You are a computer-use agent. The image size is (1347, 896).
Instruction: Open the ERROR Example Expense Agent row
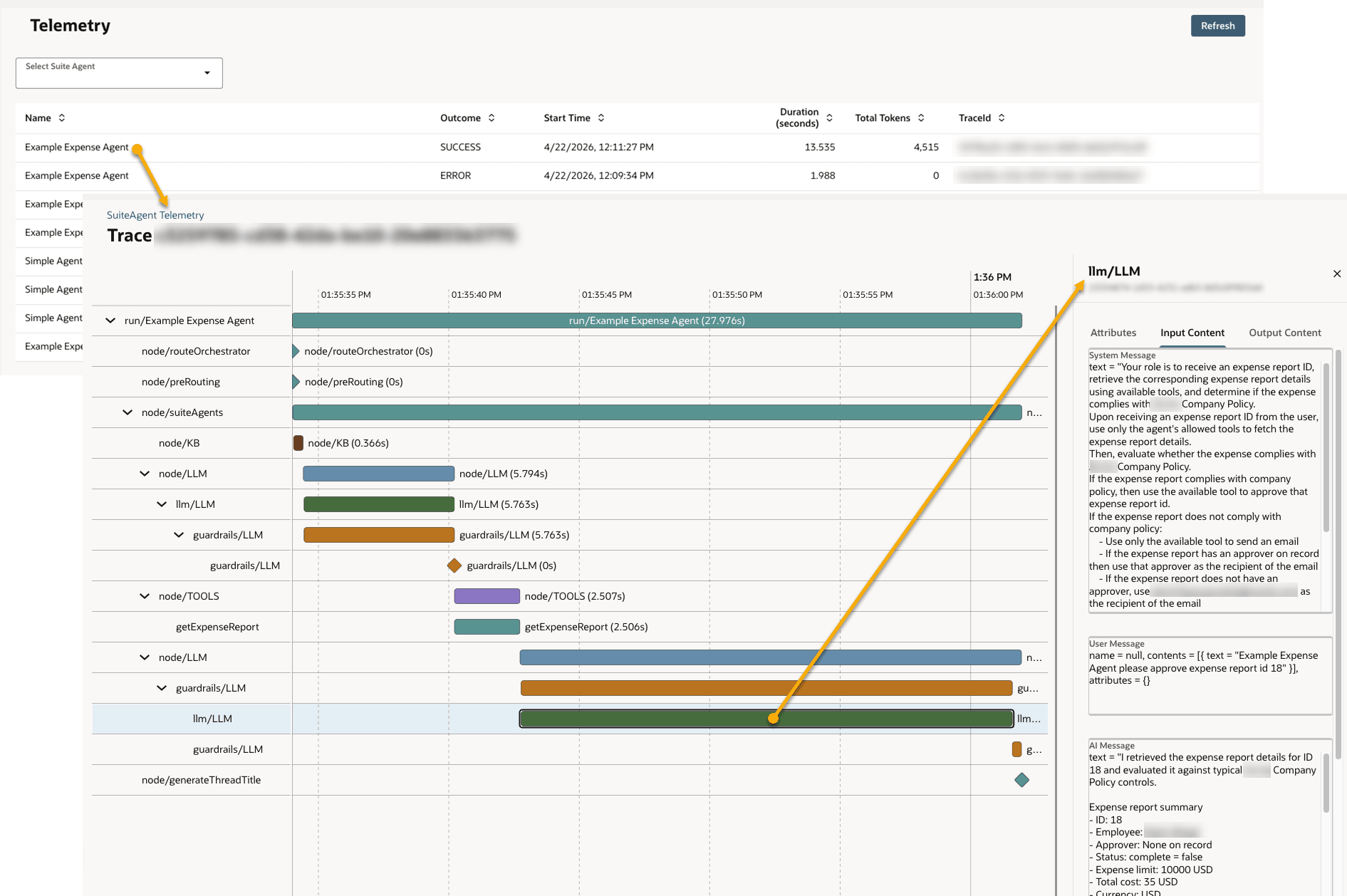637,176
